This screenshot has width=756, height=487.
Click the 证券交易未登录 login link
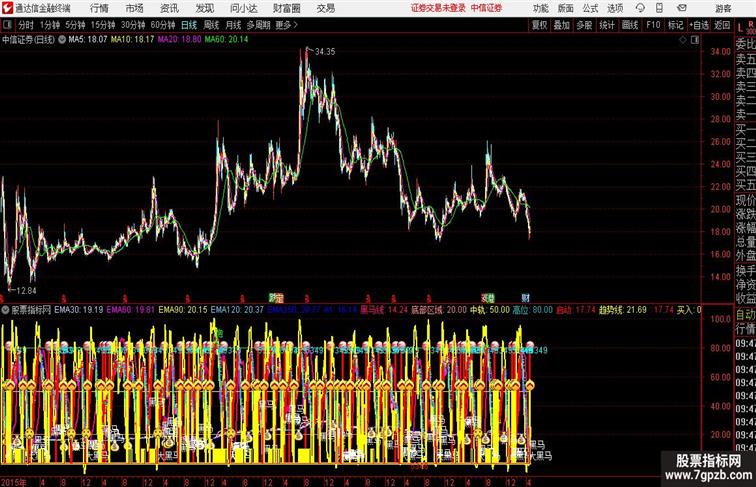(x=438, y=8)
